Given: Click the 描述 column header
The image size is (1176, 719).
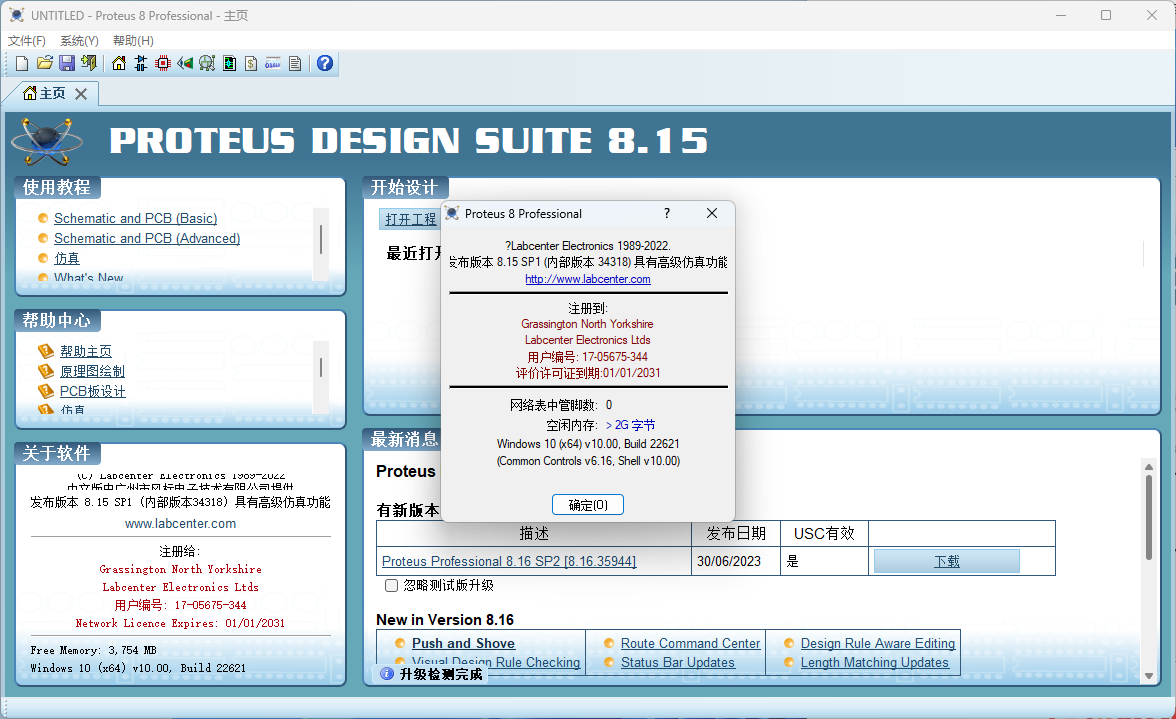Looking at the screenshot, I should (x=534, y=533).
